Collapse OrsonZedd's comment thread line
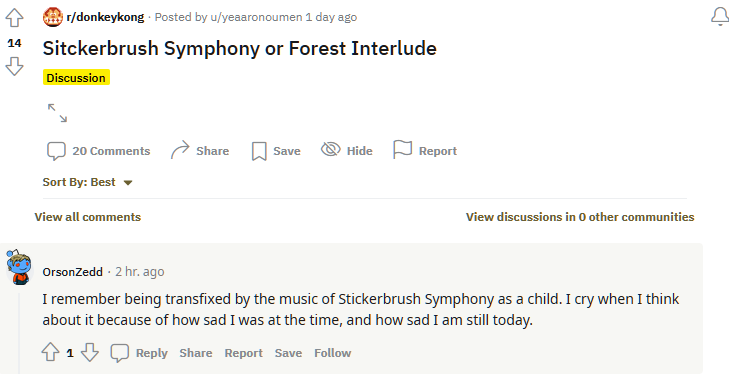This screenshot has height=377, width=729. (x=19, y=332)
